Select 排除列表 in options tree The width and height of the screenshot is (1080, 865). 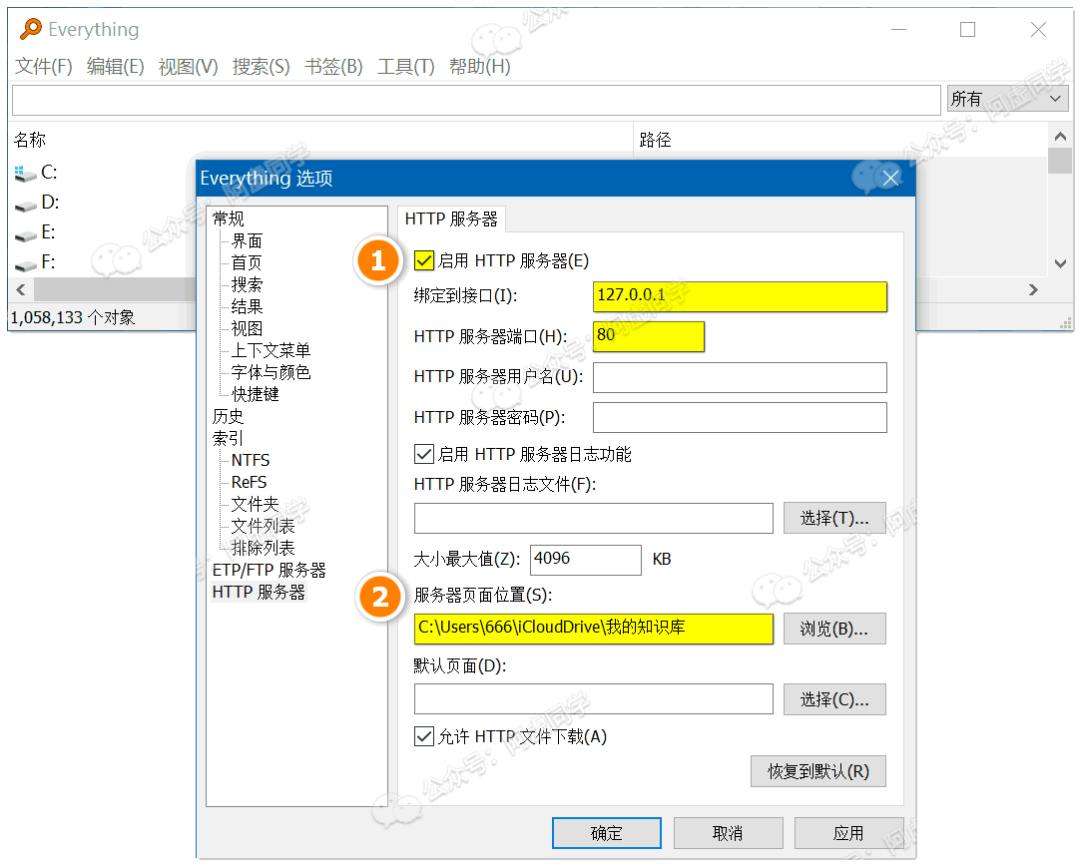pyautogui.click(x=263, y=548)
